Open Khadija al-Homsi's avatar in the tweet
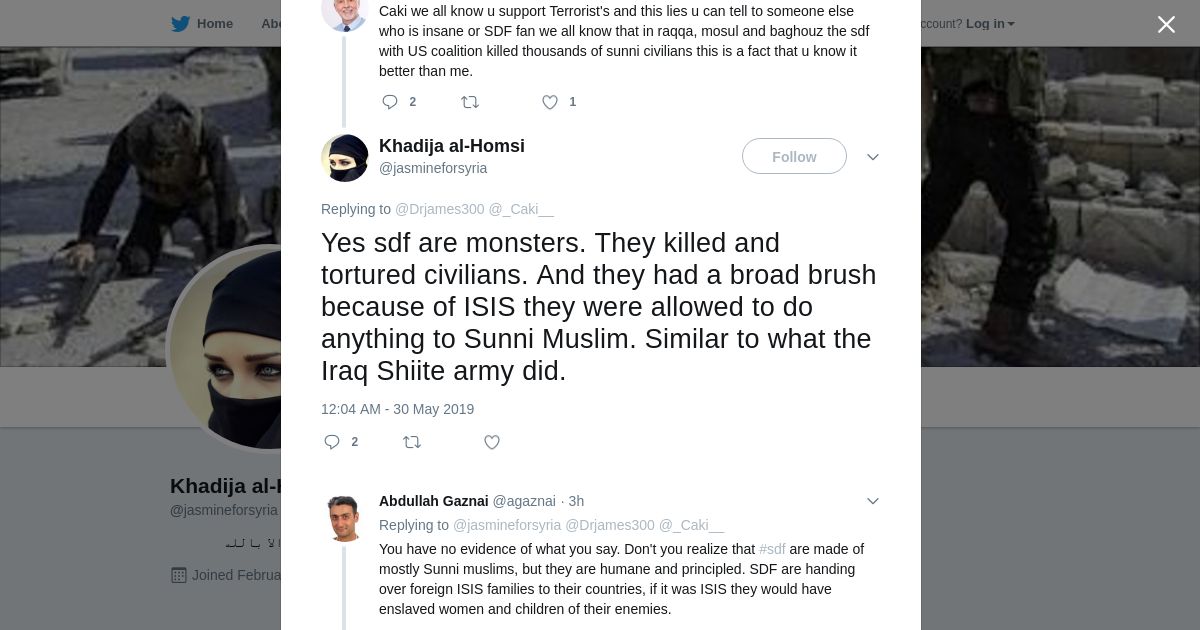The image size is (1200, 630). point(345,158)
